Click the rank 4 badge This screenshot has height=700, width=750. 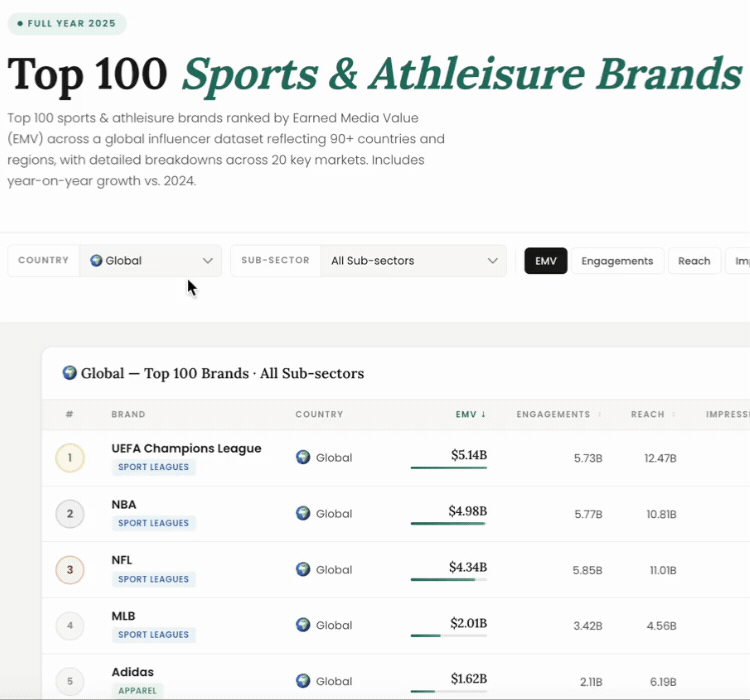point(70,625)
